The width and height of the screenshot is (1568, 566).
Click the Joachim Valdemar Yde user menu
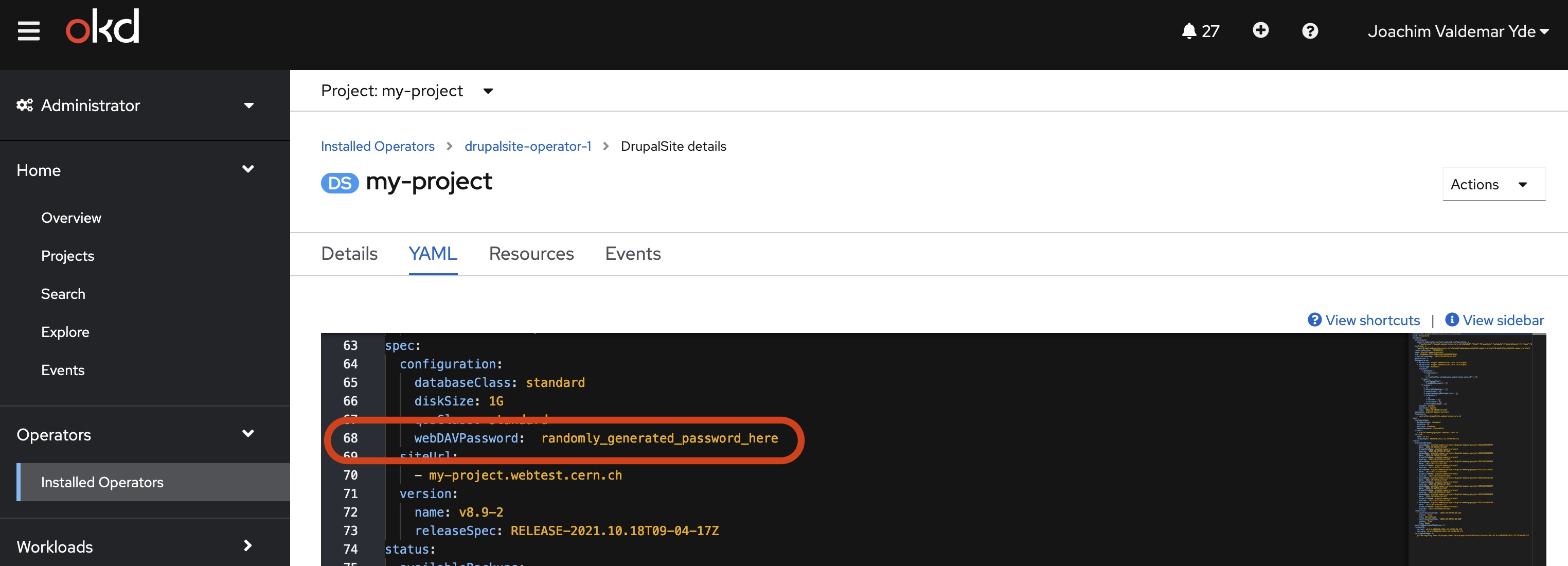click(1458, 30)
